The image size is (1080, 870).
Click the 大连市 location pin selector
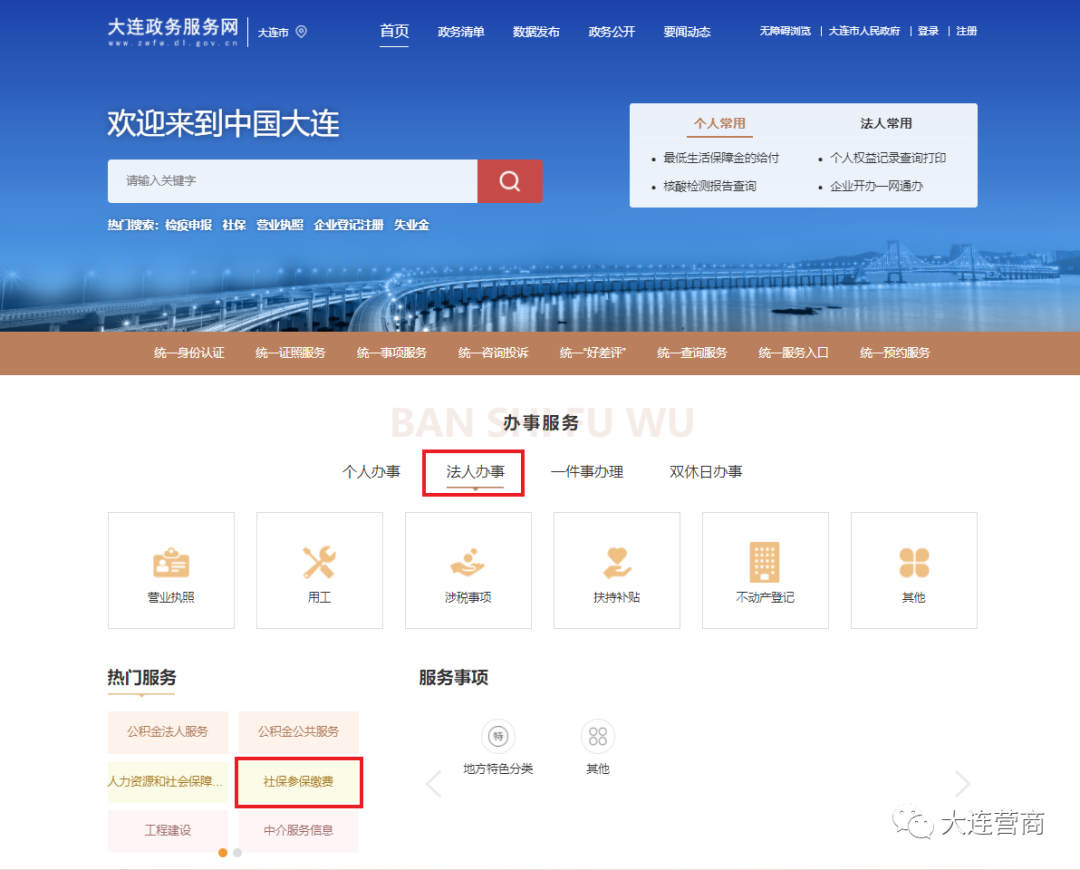click(282, 32)
